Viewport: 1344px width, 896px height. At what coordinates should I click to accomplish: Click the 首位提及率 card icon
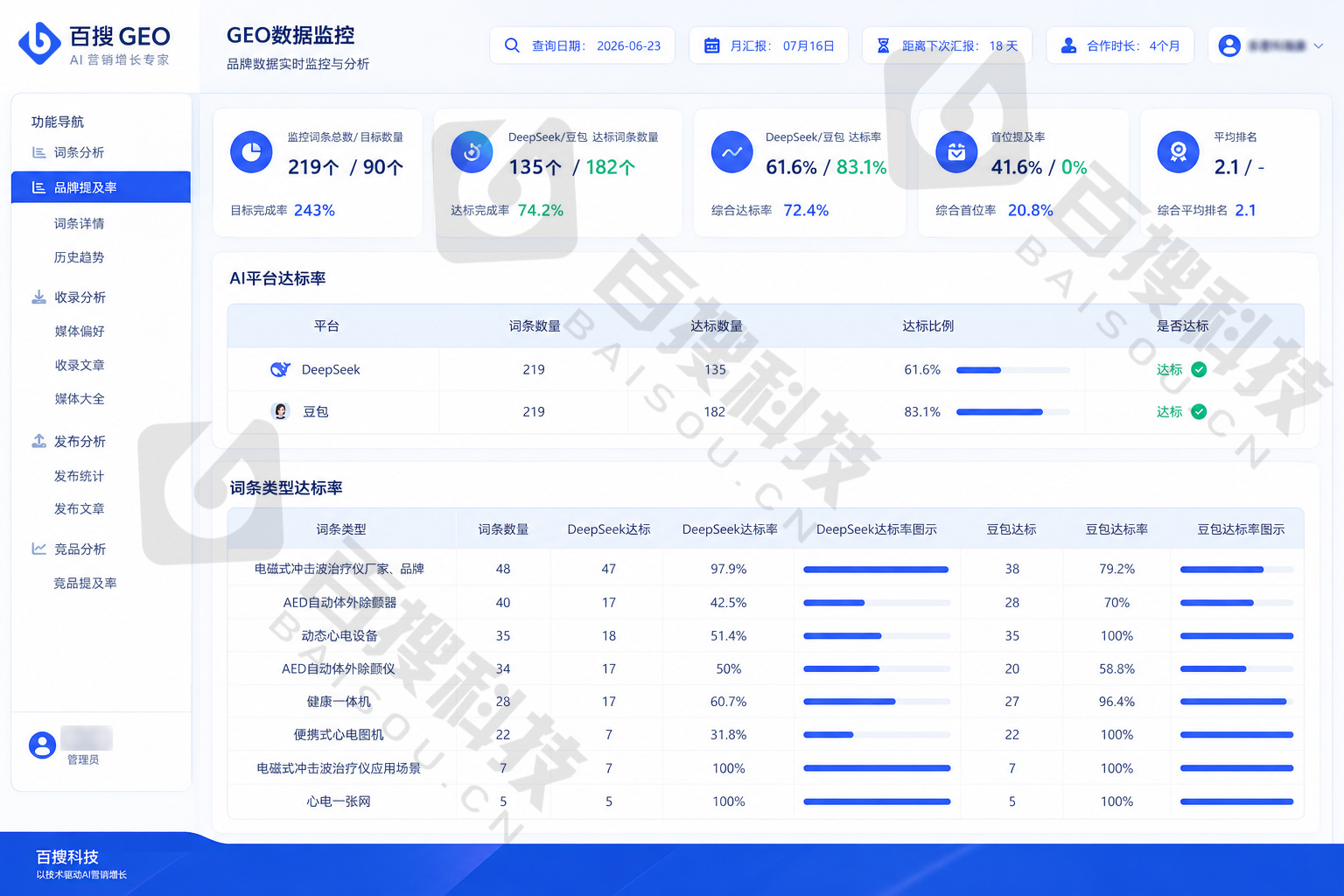point(956,152)
